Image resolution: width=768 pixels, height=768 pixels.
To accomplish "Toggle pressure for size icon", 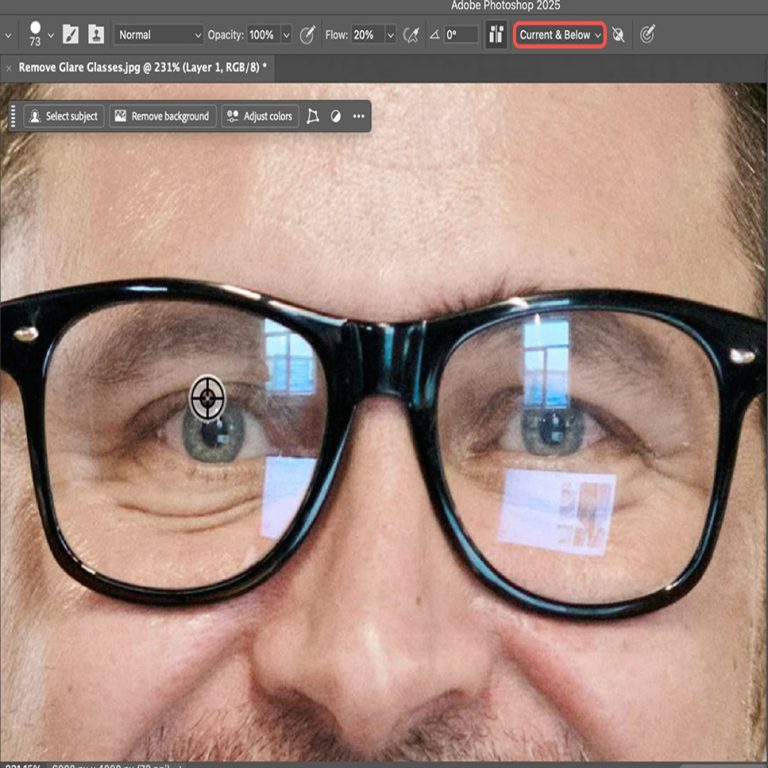I will pyautogui.click(x=647, y=35).
